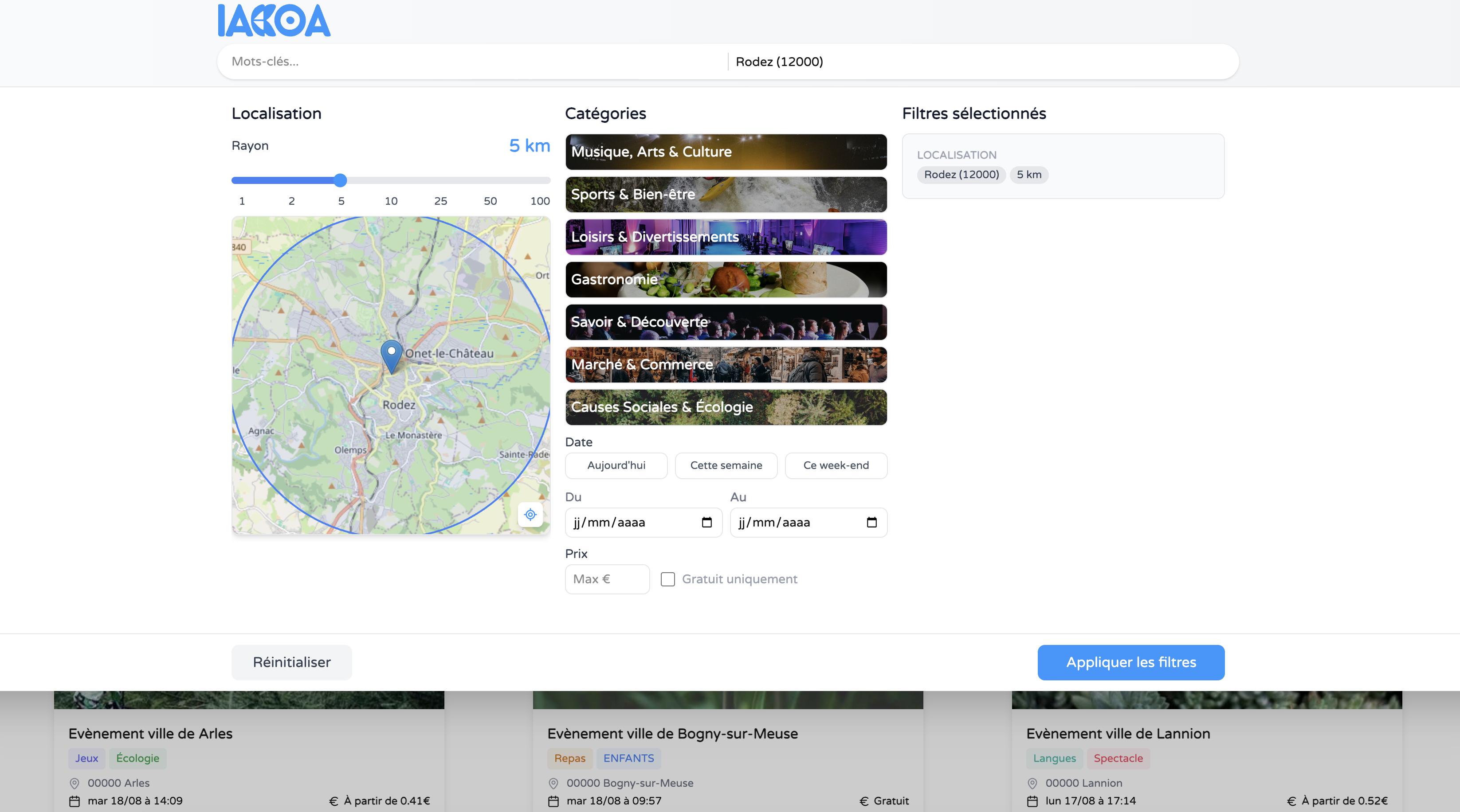Click the 'Max €' price input
1460x812 pixels.
[x=606, y=579]
